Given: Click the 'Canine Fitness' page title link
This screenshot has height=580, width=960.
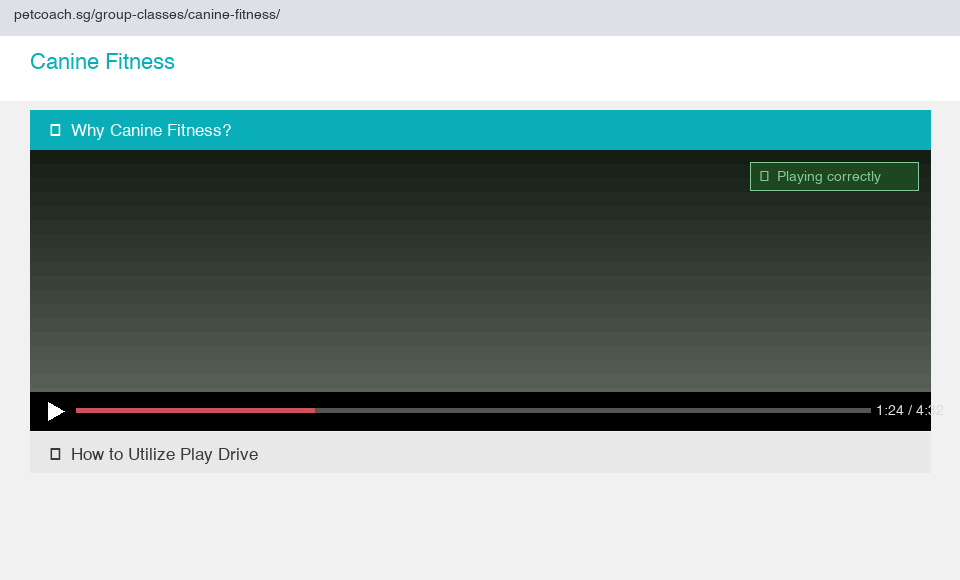Looking at the screenshot, I should pyautogui.click(x=102, y=61).
